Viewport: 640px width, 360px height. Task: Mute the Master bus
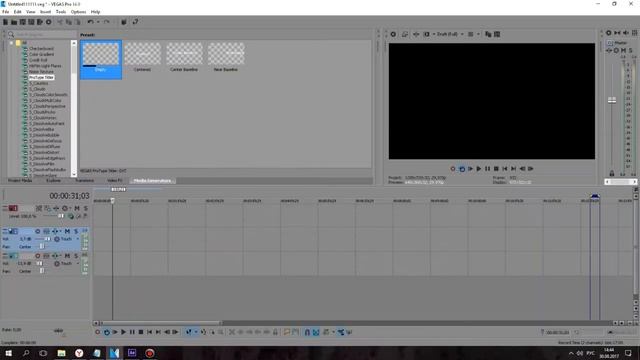[624, 51]
